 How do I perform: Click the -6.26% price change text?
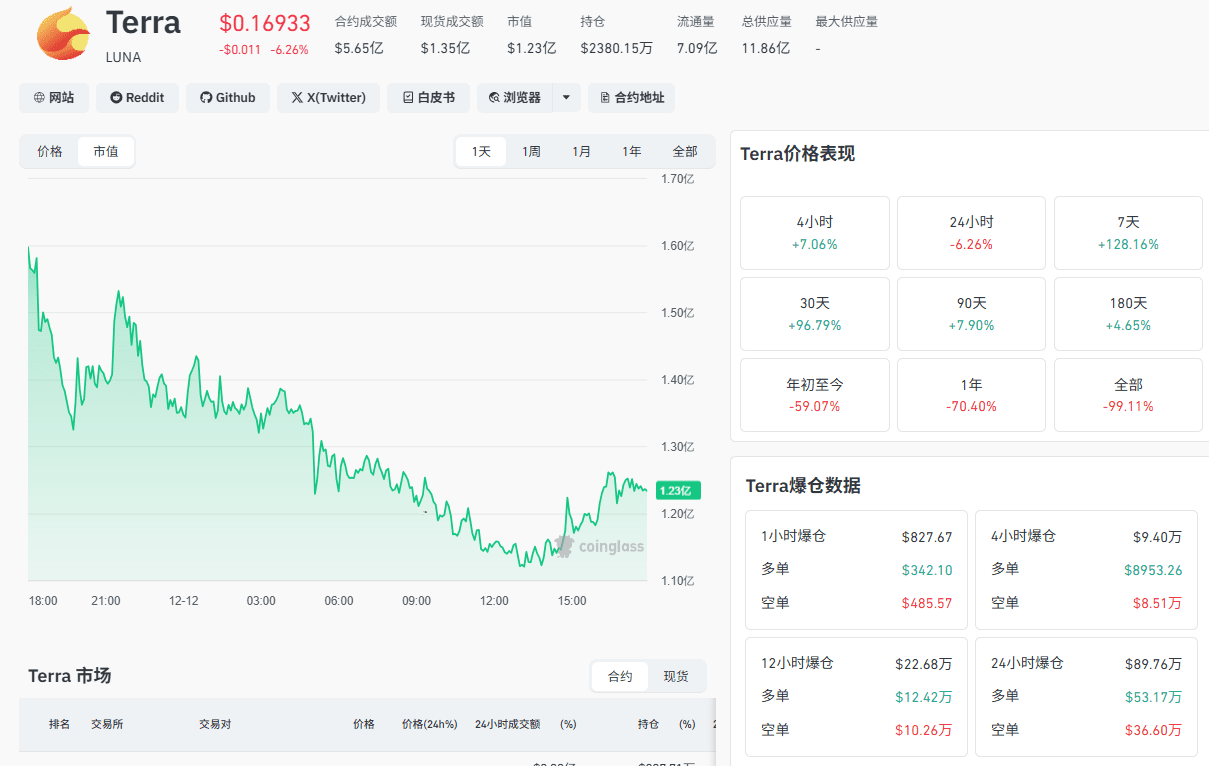pos(290,50)
